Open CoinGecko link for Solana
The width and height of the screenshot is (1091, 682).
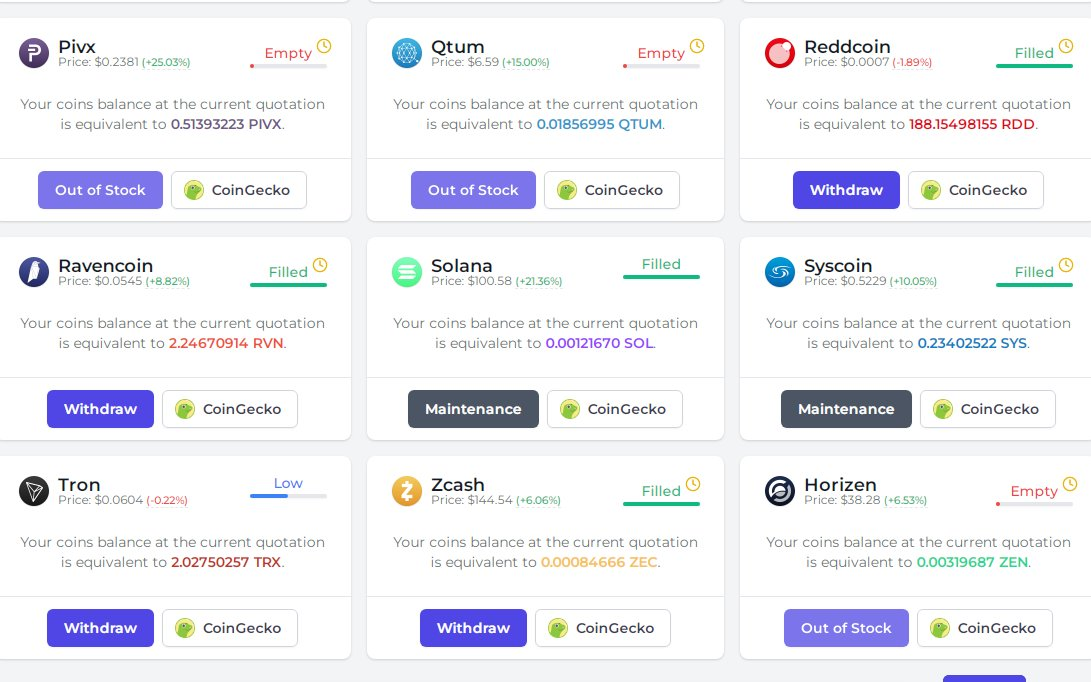click(614, 409)
